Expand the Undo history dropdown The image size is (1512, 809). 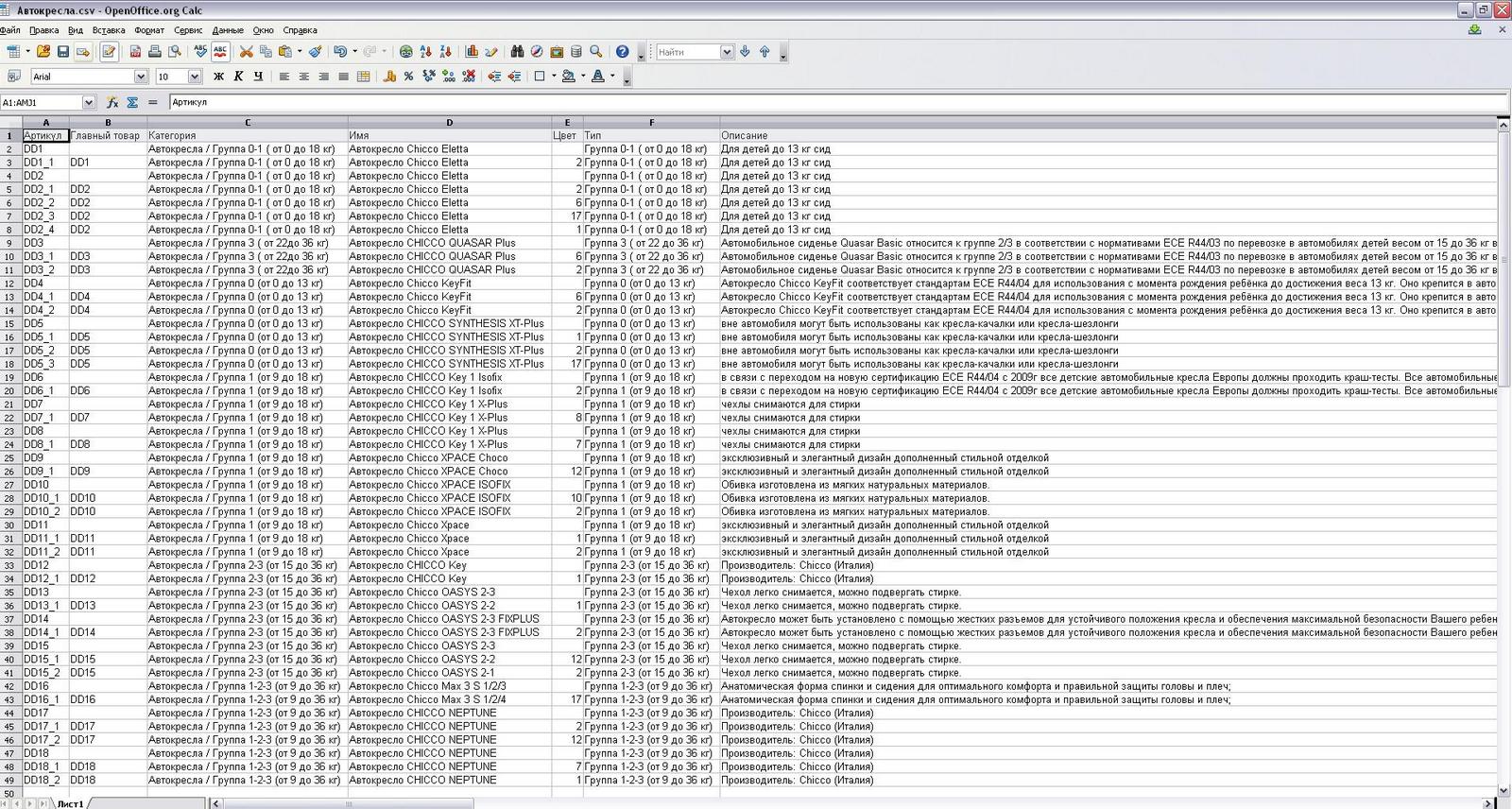click(x=354, y=52)
